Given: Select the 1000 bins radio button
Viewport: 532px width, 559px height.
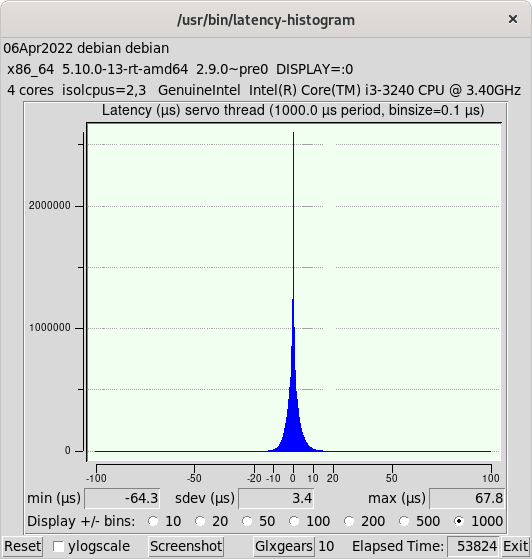Looking at the screenshot, I should [x=459, y=521].
